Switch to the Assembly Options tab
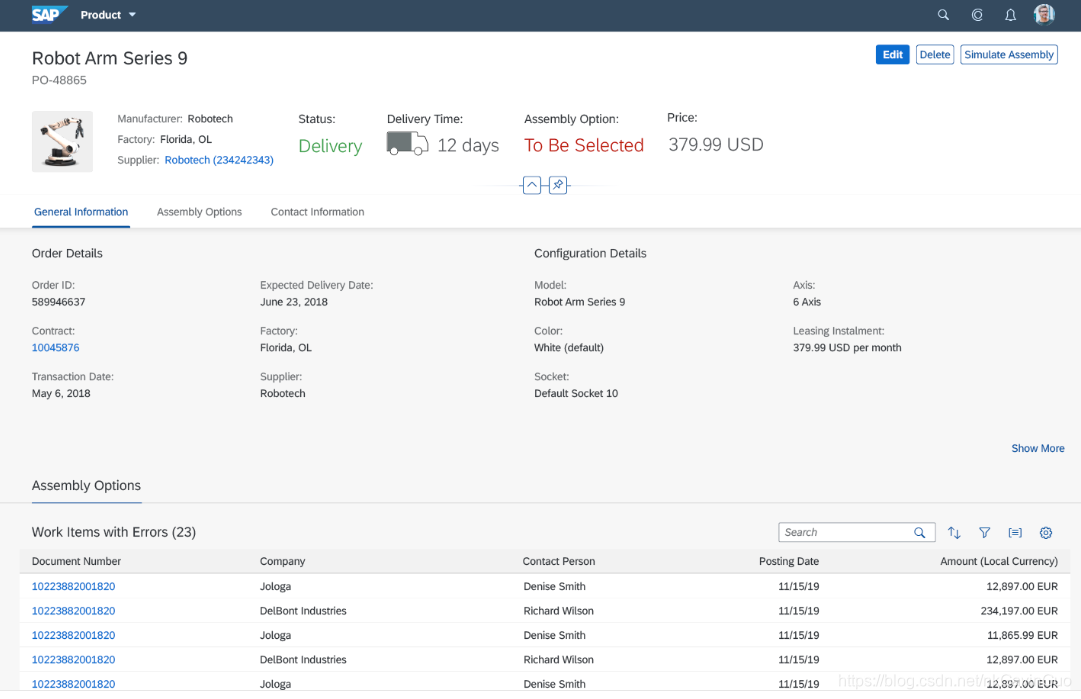The height and width of the screenshot is (699, 1081). [199, 212]
